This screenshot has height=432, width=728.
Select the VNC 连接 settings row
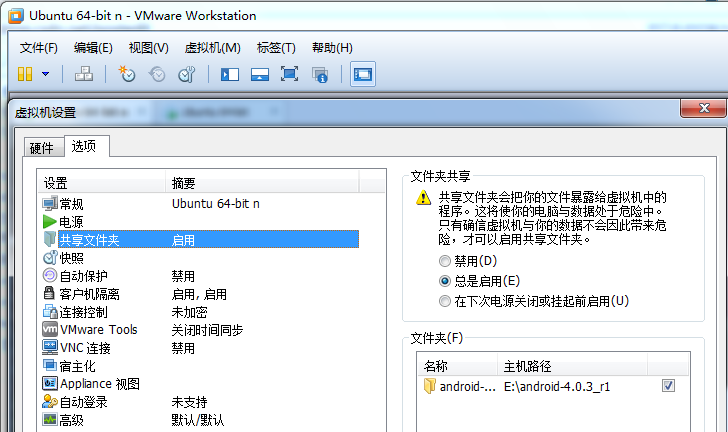click(x=200, y=348)
